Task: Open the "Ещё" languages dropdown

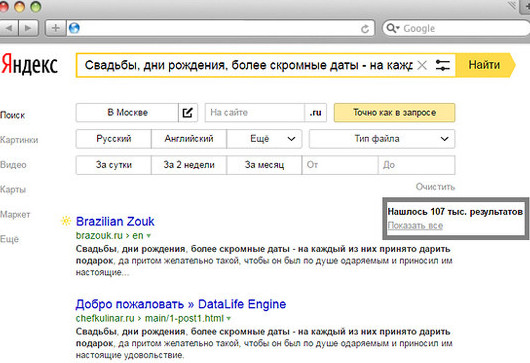Action: coord(264,139)
